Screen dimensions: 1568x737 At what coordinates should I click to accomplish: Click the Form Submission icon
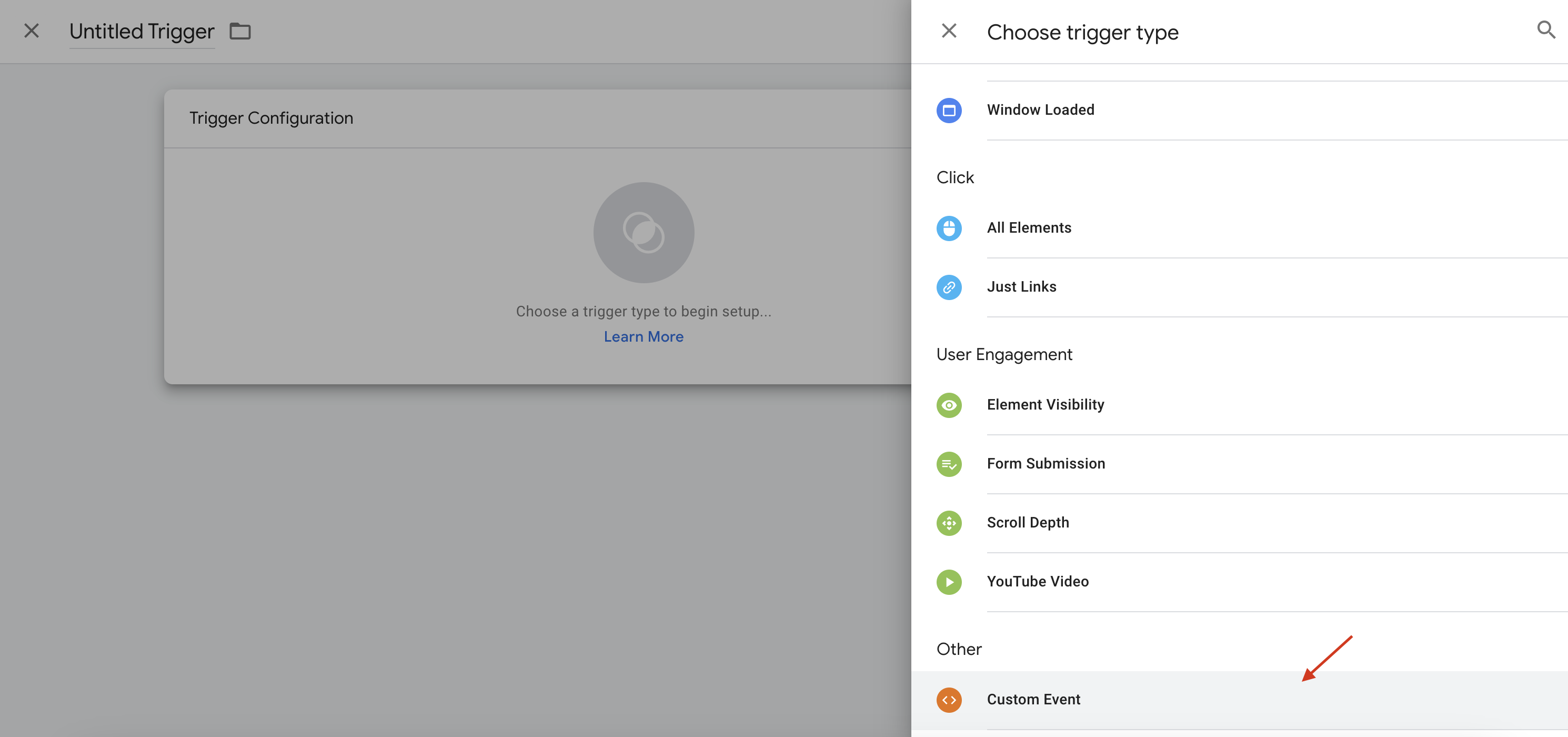click(x=949, y=464)
